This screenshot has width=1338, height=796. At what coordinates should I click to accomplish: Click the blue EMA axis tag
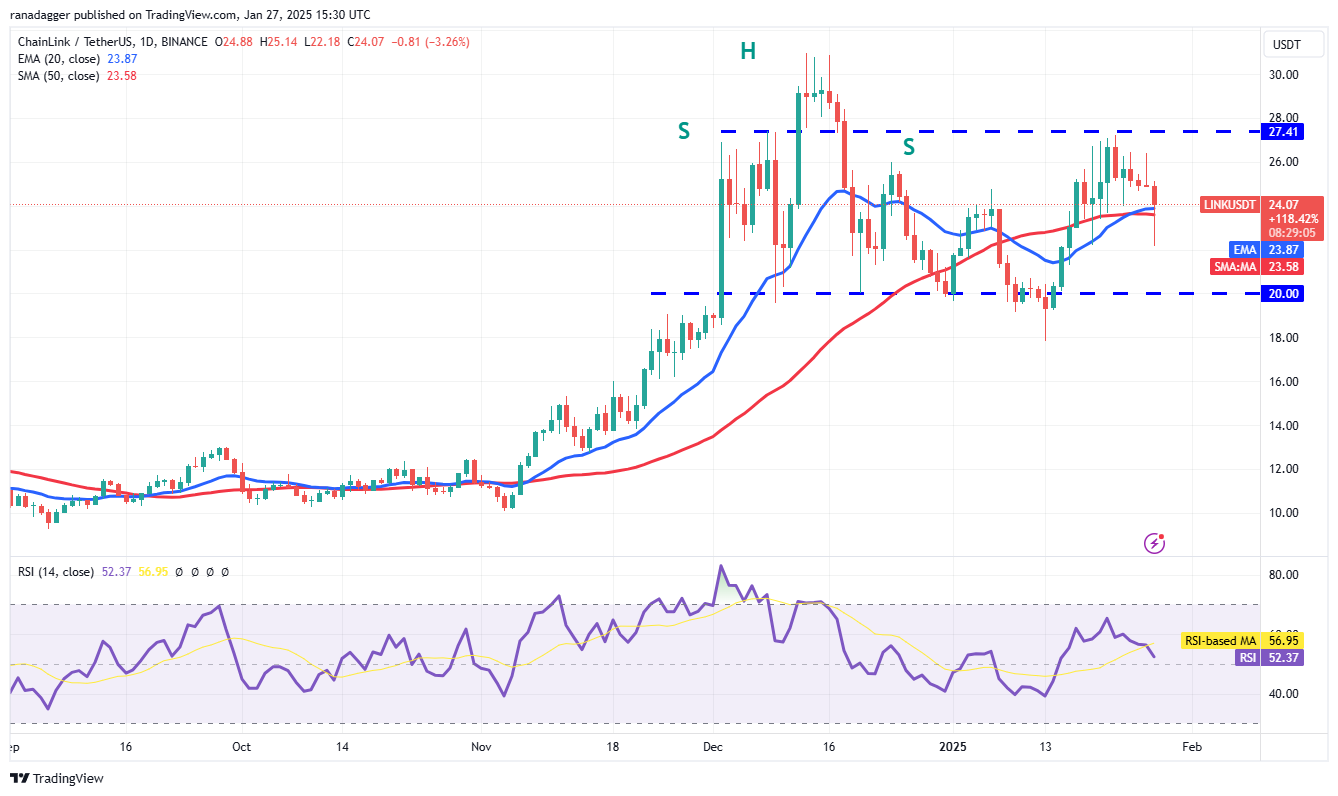click(1243, 249)
